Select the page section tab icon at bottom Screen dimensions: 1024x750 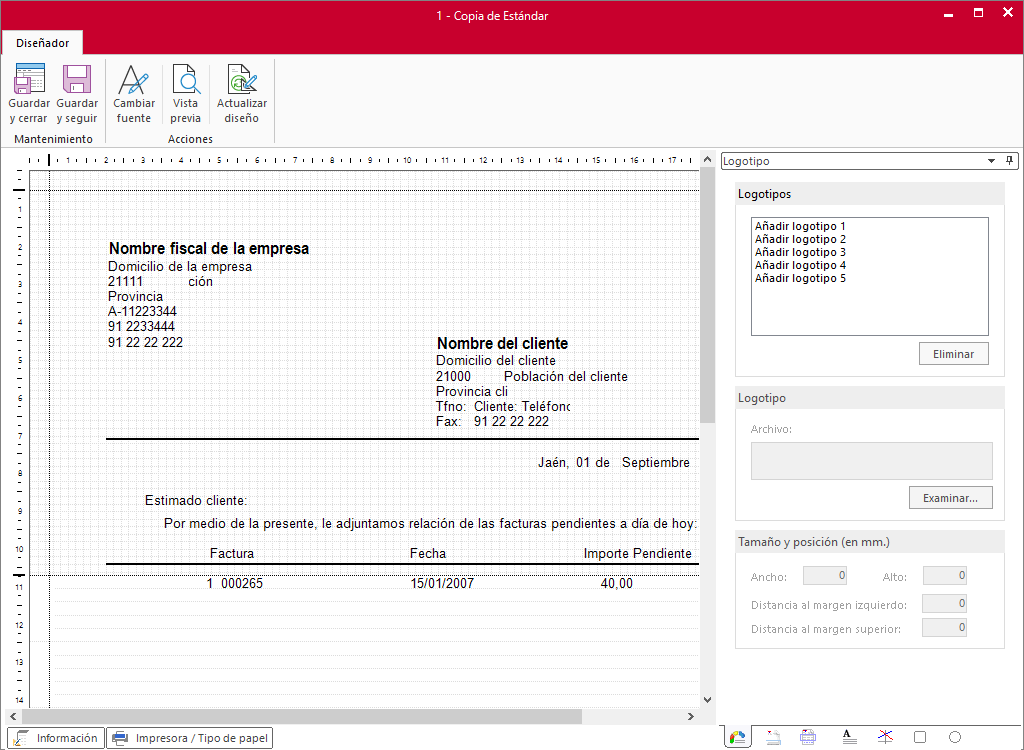click(773, 738)
